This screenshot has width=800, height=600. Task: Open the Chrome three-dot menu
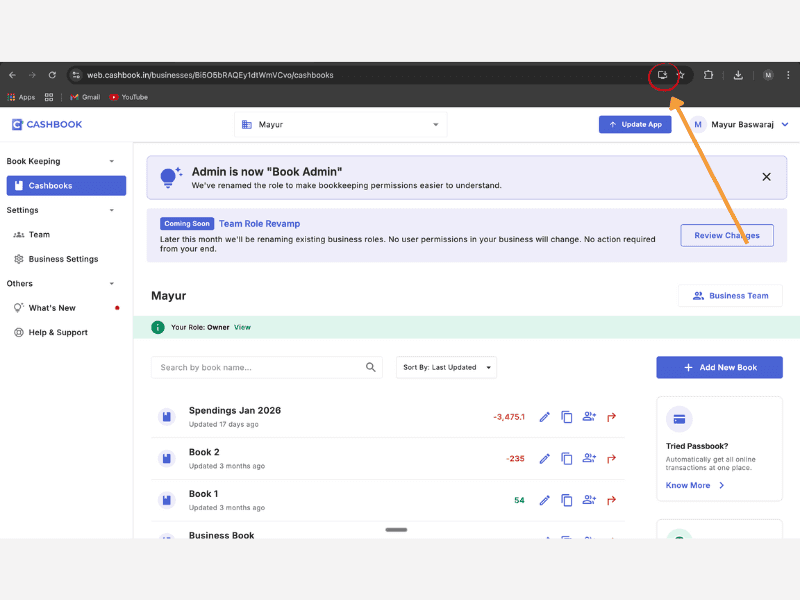(x=788, y=75)
